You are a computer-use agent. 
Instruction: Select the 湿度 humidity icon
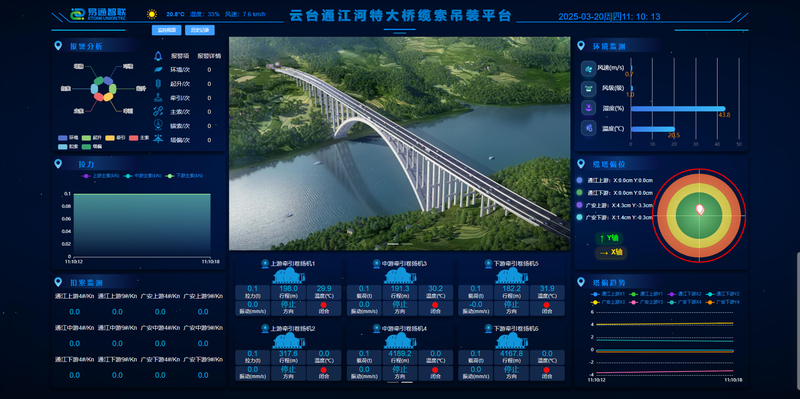[x=588, y=108]
